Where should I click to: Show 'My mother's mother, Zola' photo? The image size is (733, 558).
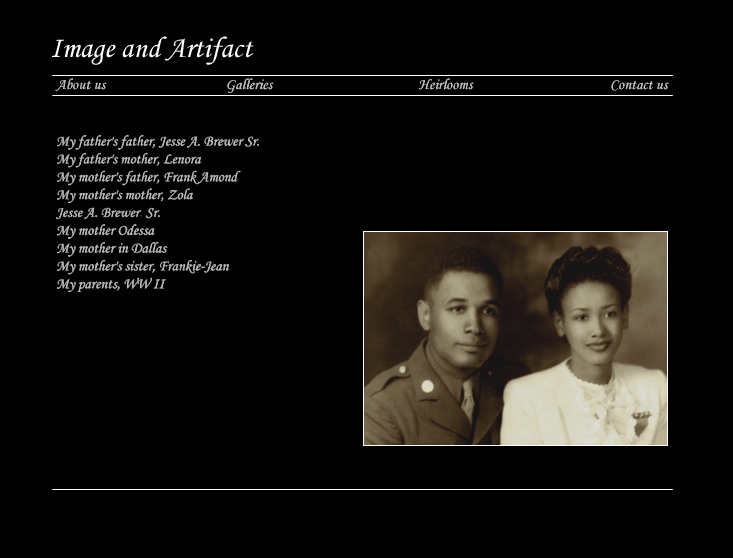click(125, 195)
